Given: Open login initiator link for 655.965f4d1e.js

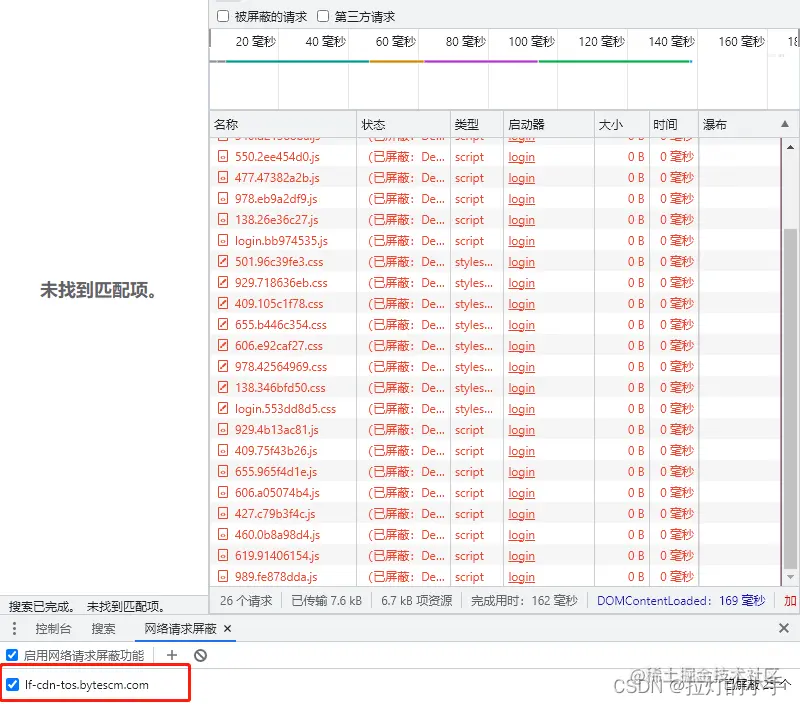Looking at the screenshot, I should click(521, 472).
